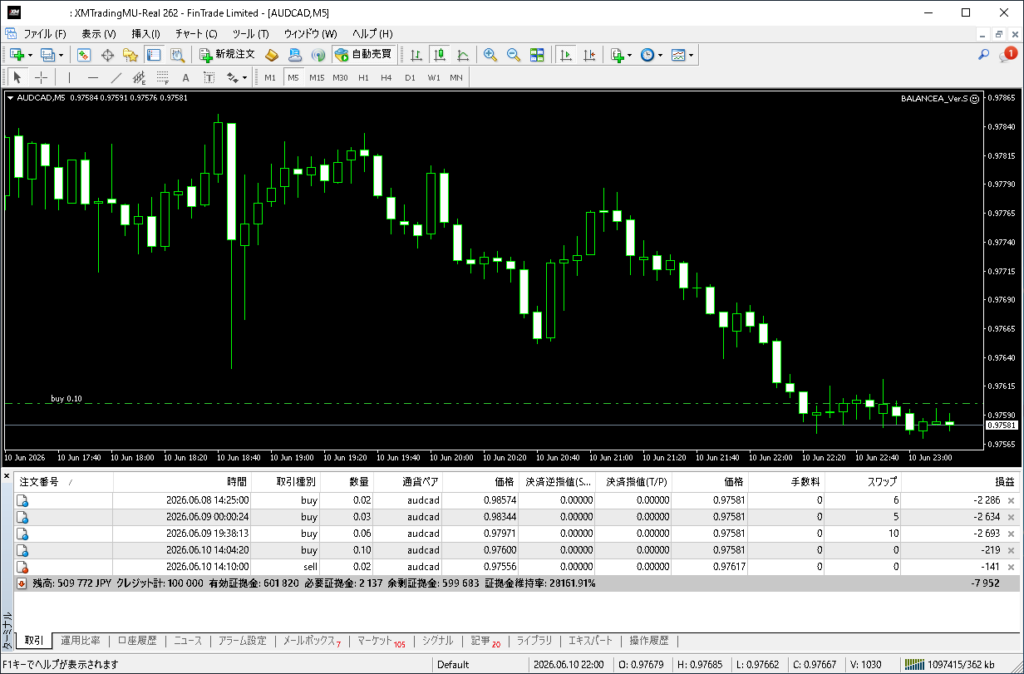This screenshot has width=1024, height=674.
Task: Click the red account icon on the balance row
Action: pos(22,583)
